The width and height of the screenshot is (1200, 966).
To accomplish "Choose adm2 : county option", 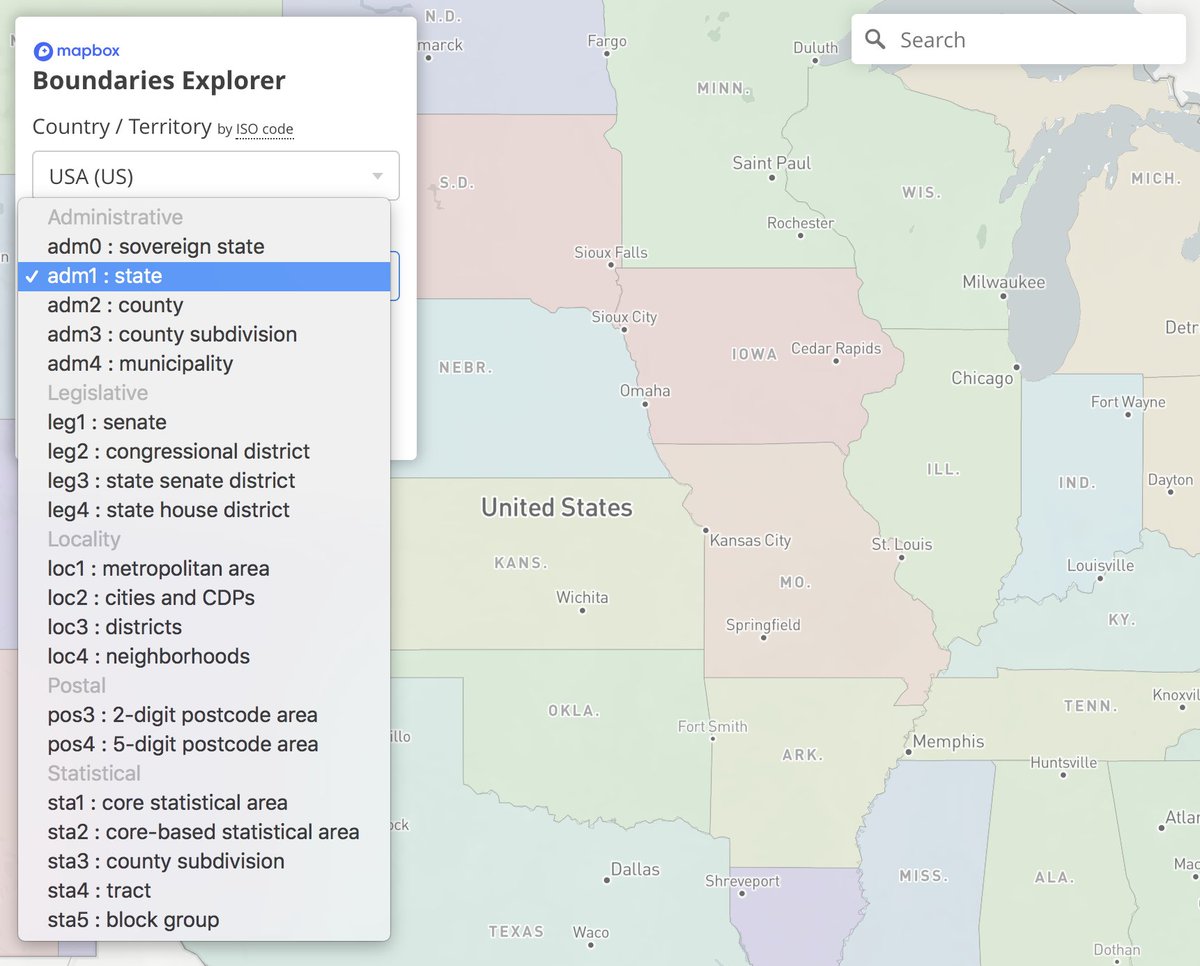I will [x=204, y=305].
